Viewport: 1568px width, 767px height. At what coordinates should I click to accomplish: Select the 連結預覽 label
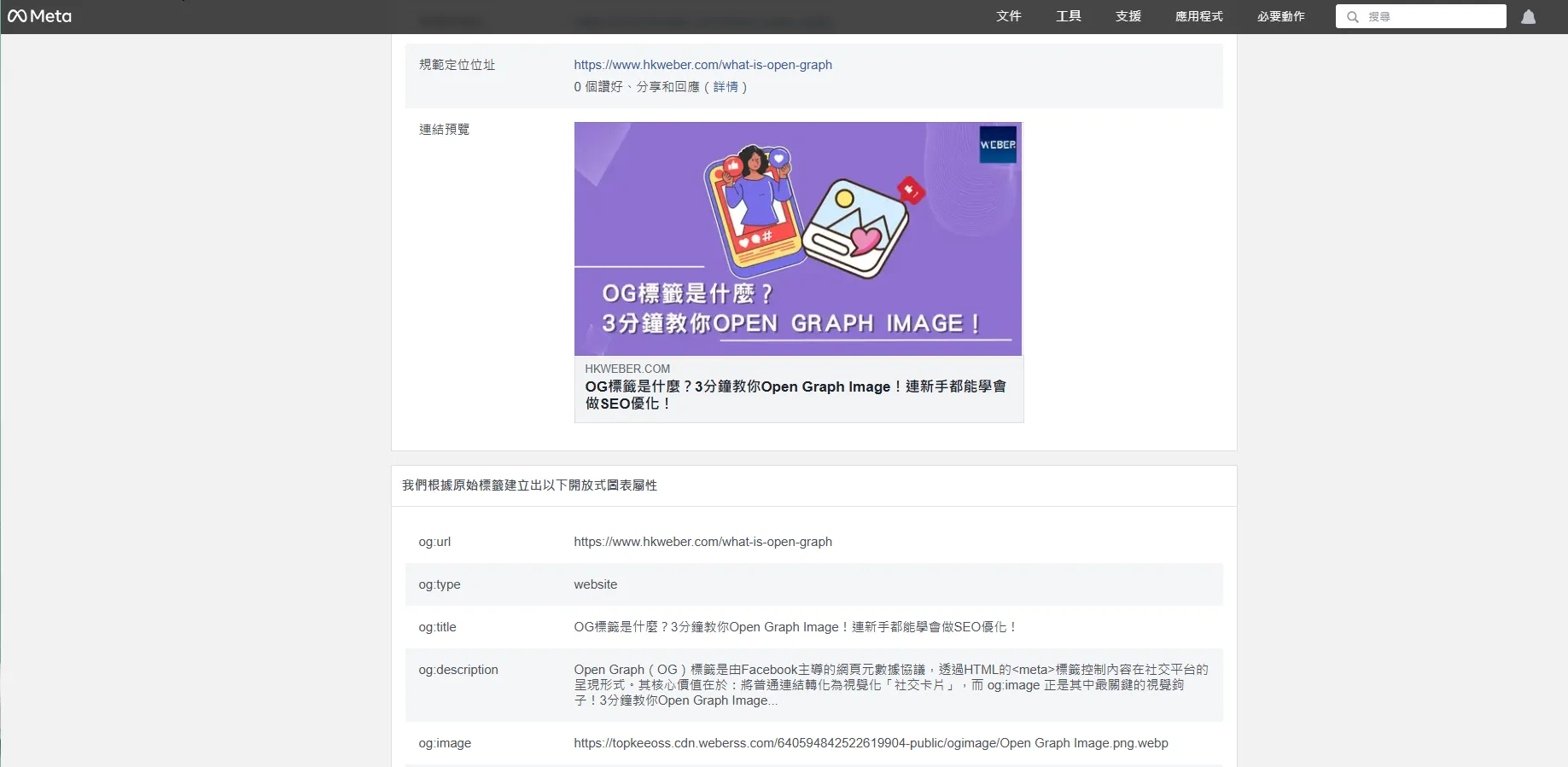444,130
